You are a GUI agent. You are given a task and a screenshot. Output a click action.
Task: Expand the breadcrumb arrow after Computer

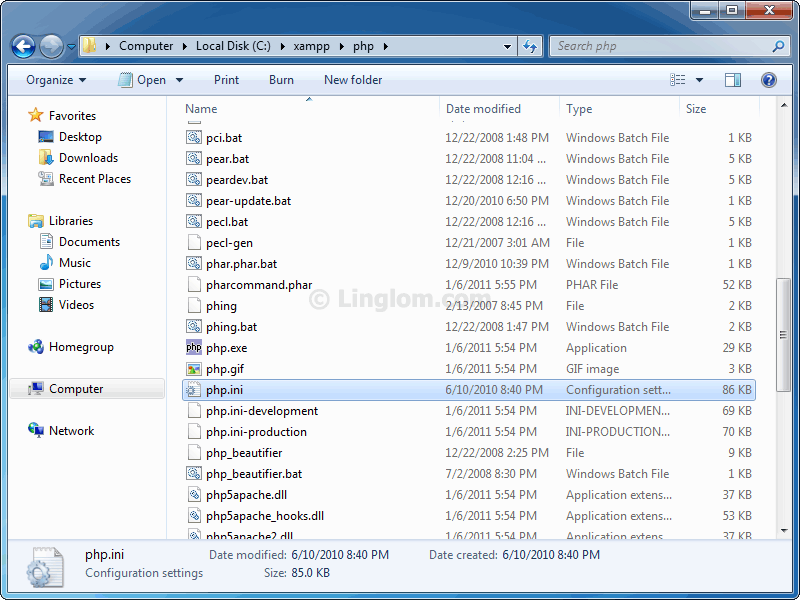pyautogui.click(x=184, y=46)
